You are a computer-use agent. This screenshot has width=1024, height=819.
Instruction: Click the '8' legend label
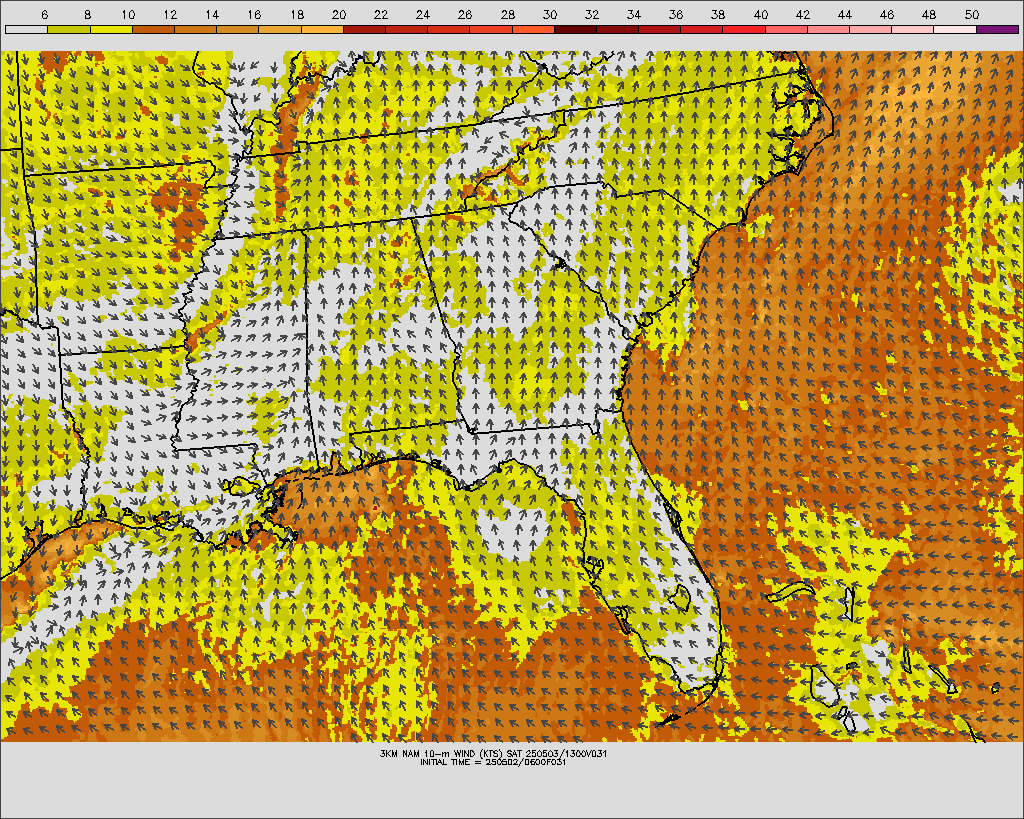click(x=88, y=14)
